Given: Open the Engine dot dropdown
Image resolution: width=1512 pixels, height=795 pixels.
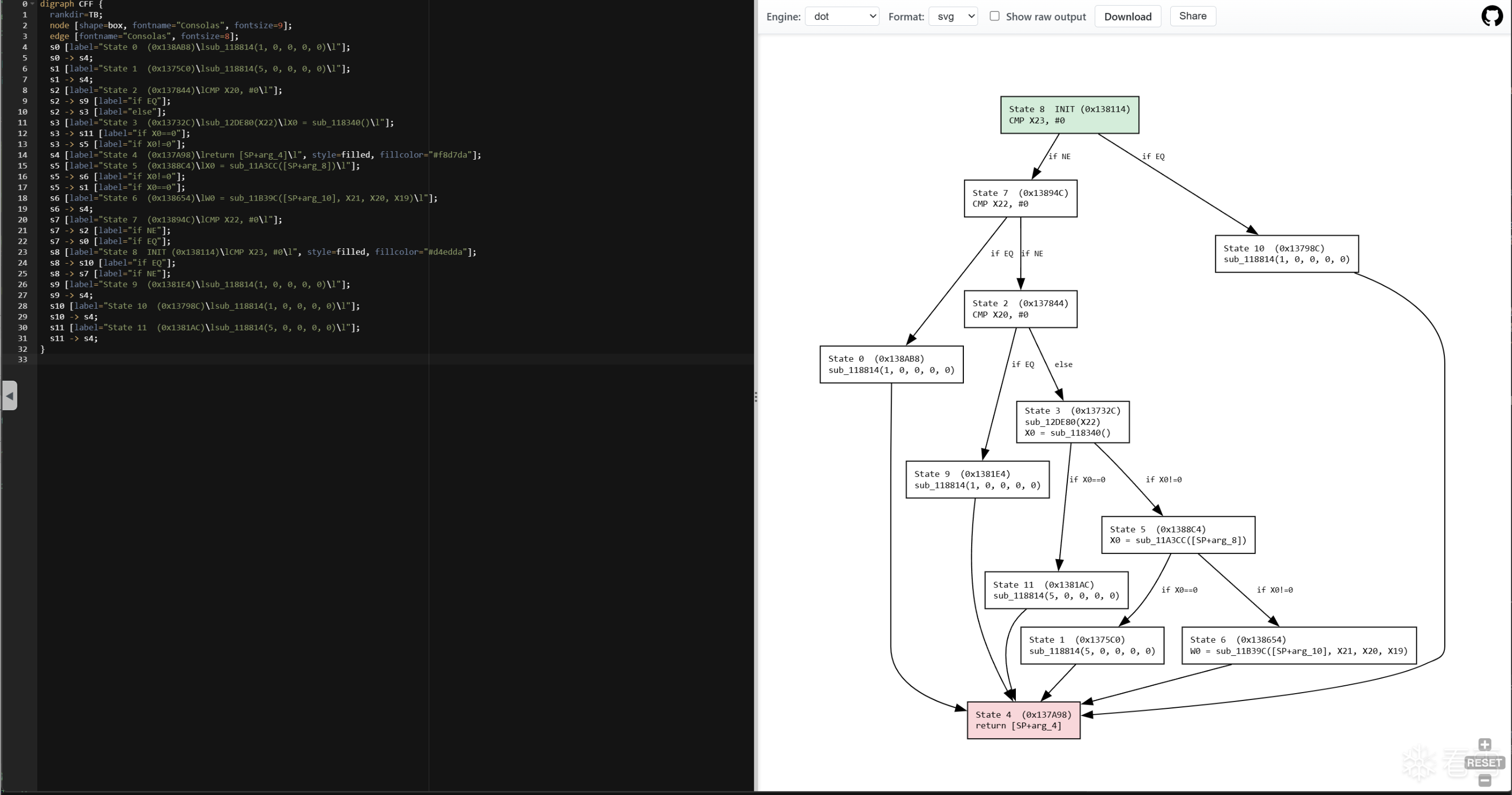Looking at the screenshot, I should (842, 16).
